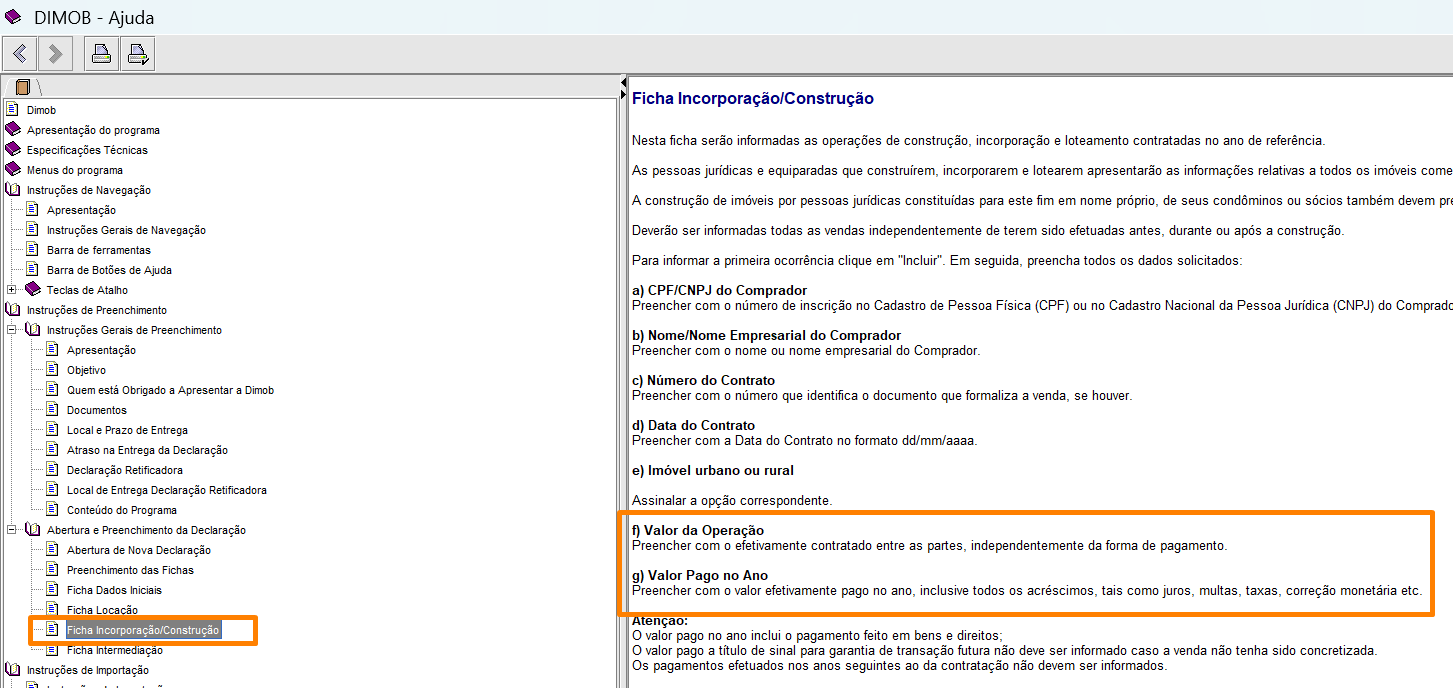
Task: Open Apresentação under Instruções de Navegação
Action: pyautogui.click(x=81, y=210)
